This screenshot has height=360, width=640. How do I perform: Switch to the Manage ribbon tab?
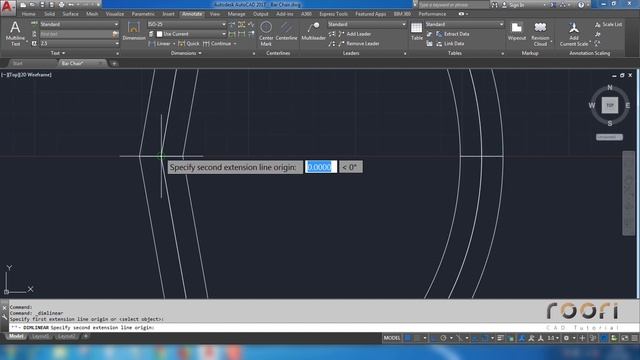point(236,14)
